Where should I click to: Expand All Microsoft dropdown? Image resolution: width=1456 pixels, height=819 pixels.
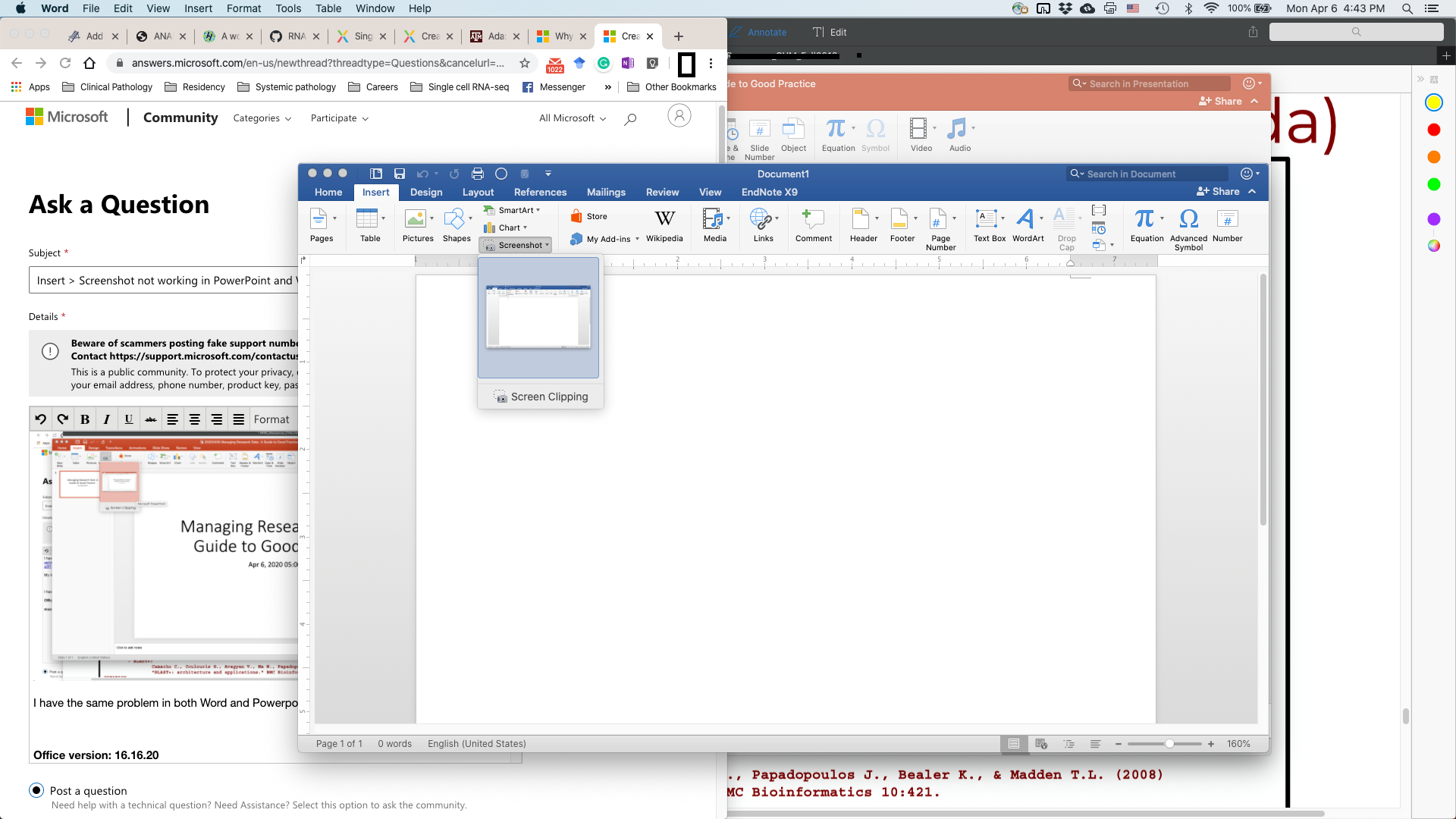pyautogui.click(x=573, y=118)
